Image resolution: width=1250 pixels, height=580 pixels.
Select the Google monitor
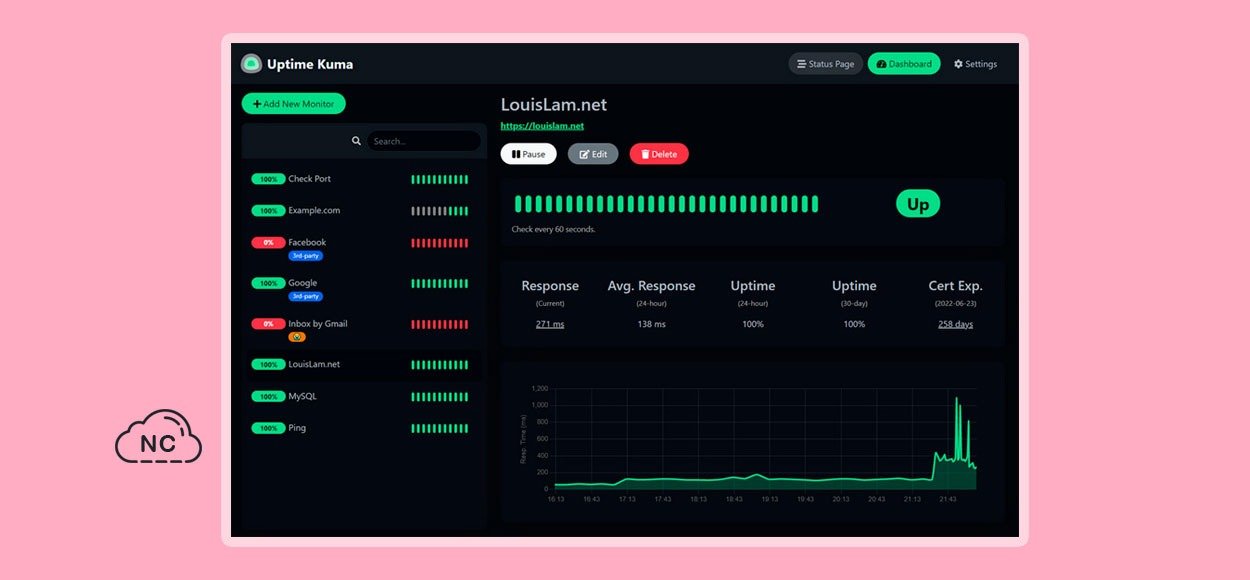click(363, 289)
